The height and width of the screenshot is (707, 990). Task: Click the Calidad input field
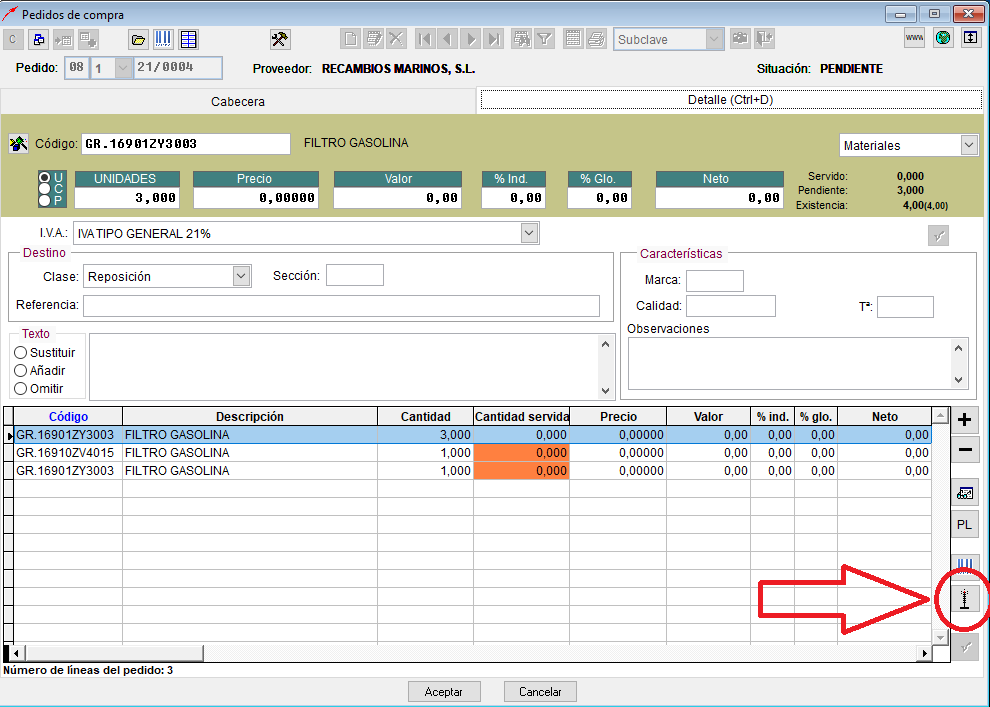pyautogui.click(x=731, y=306)
